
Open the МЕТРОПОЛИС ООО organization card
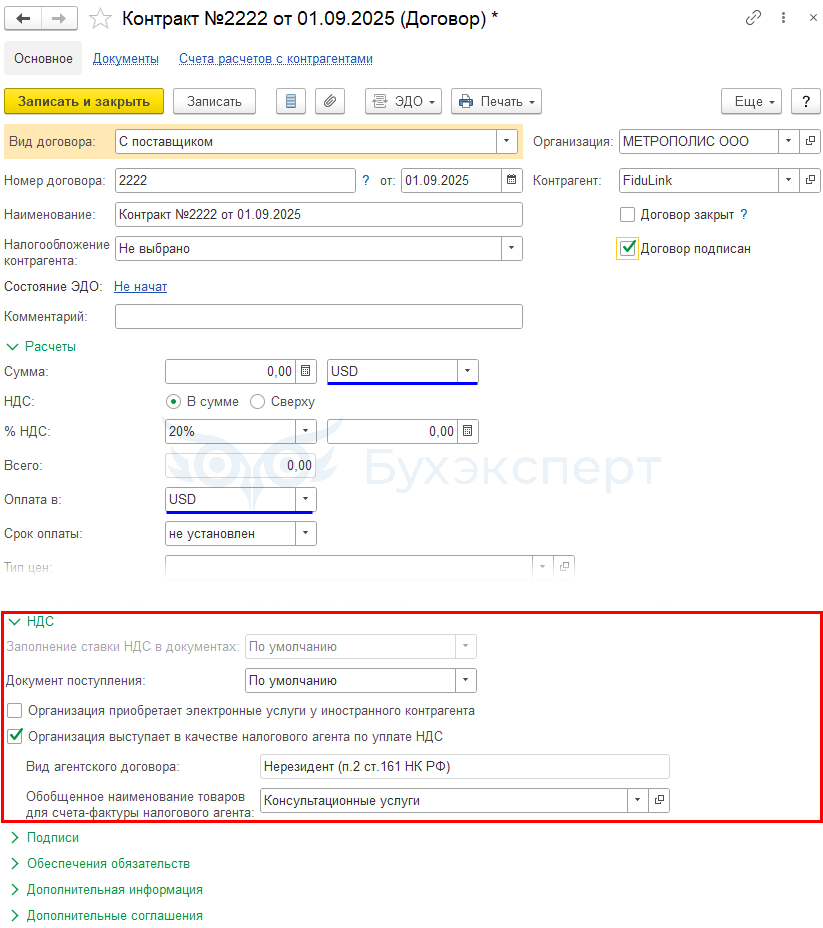pos(810,141)
